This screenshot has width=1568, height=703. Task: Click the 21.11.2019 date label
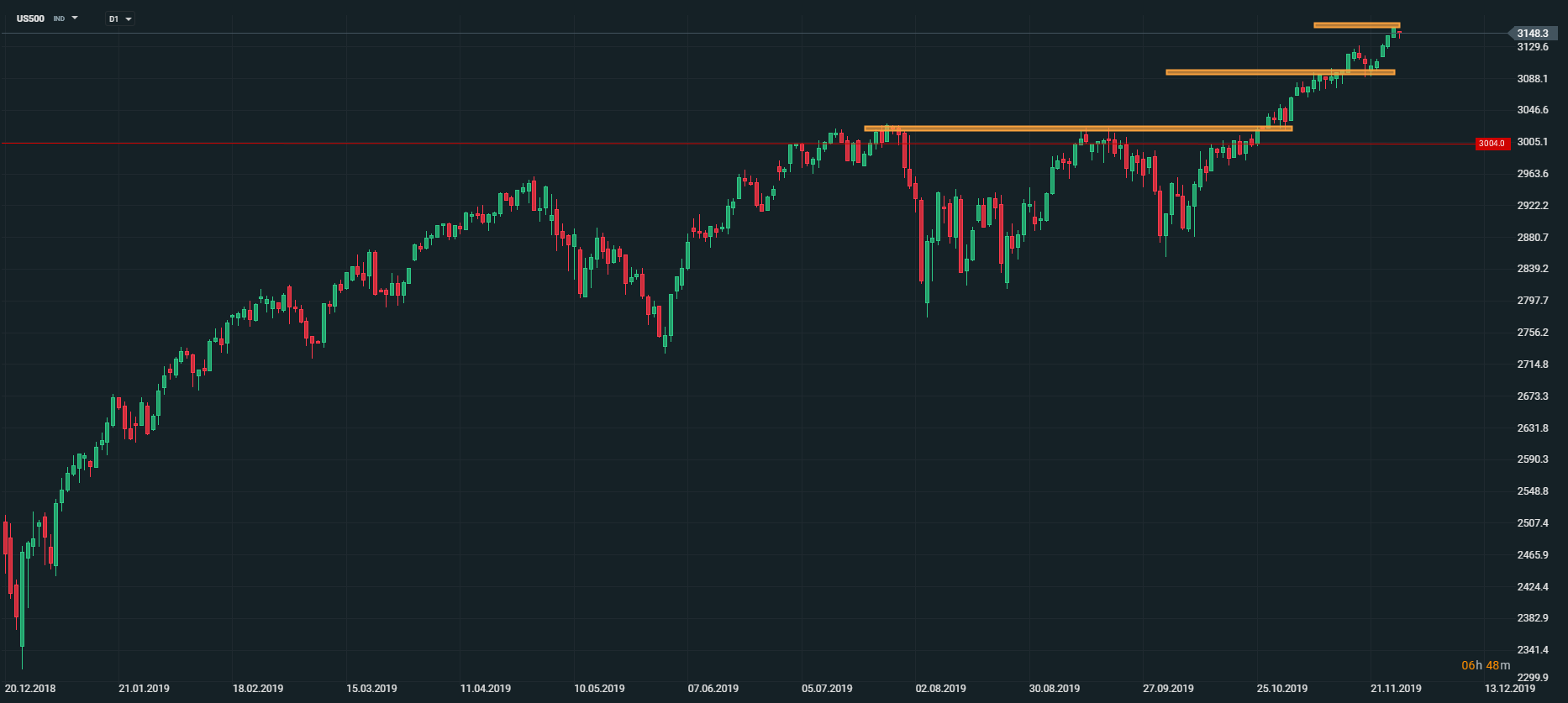(x=1396, y=689)
